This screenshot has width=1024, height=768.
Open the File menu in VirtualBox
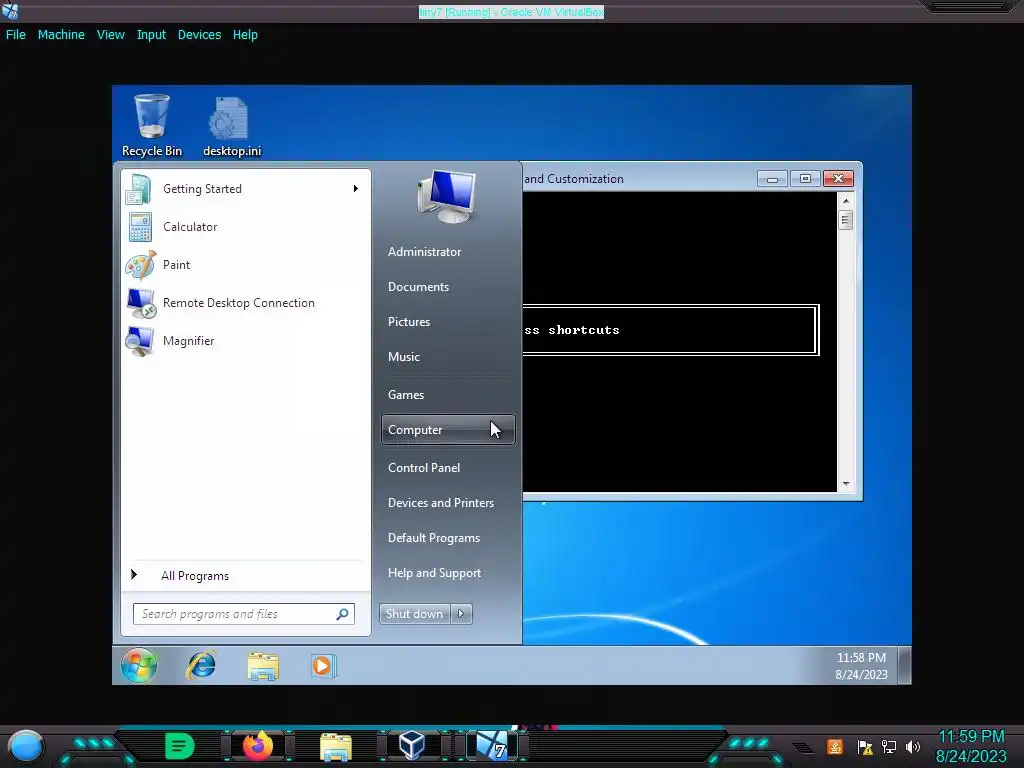click(x=16, y=35)
